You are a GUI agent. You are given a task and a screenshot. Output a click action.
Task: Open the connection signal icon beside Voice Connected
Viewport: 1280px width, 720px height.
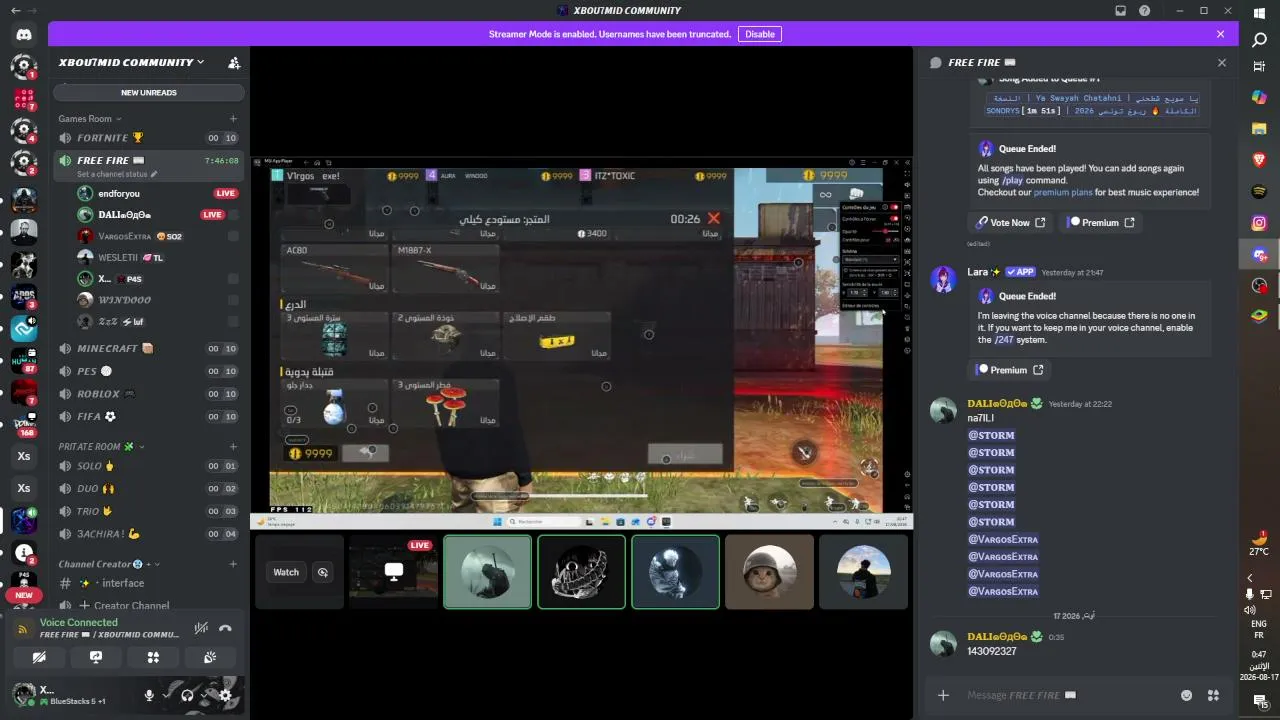[x=23, y=629]
